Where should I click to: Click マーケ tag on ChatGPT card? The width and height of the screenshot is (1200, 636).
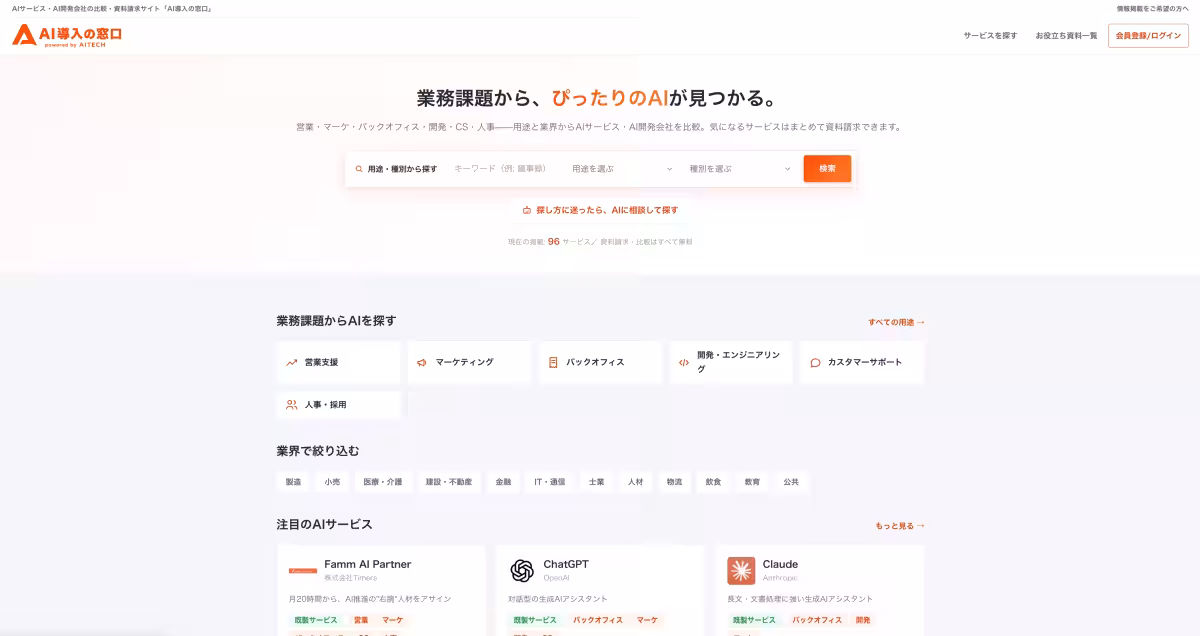point(648,620)
